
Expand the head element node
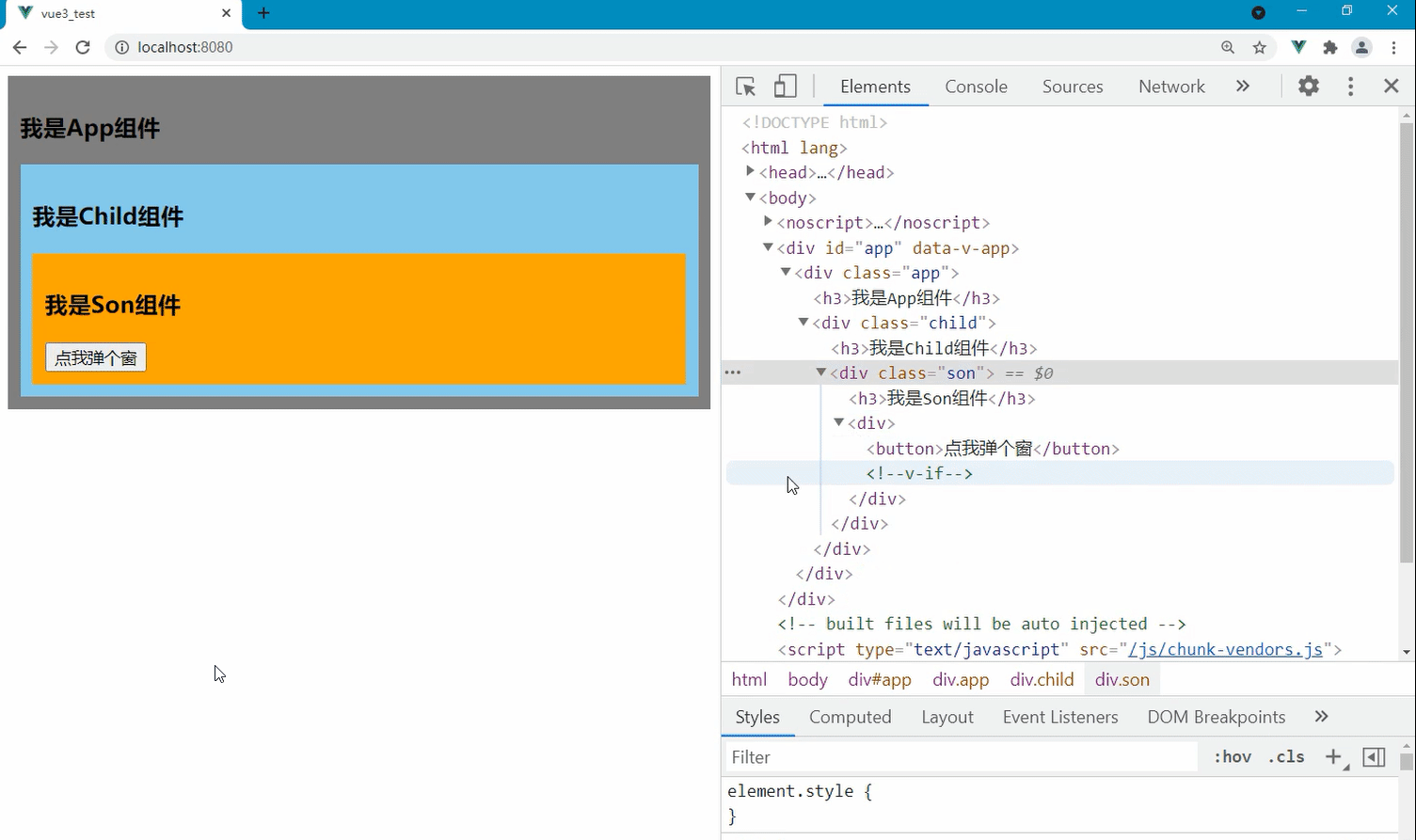(x=750, y=171)
